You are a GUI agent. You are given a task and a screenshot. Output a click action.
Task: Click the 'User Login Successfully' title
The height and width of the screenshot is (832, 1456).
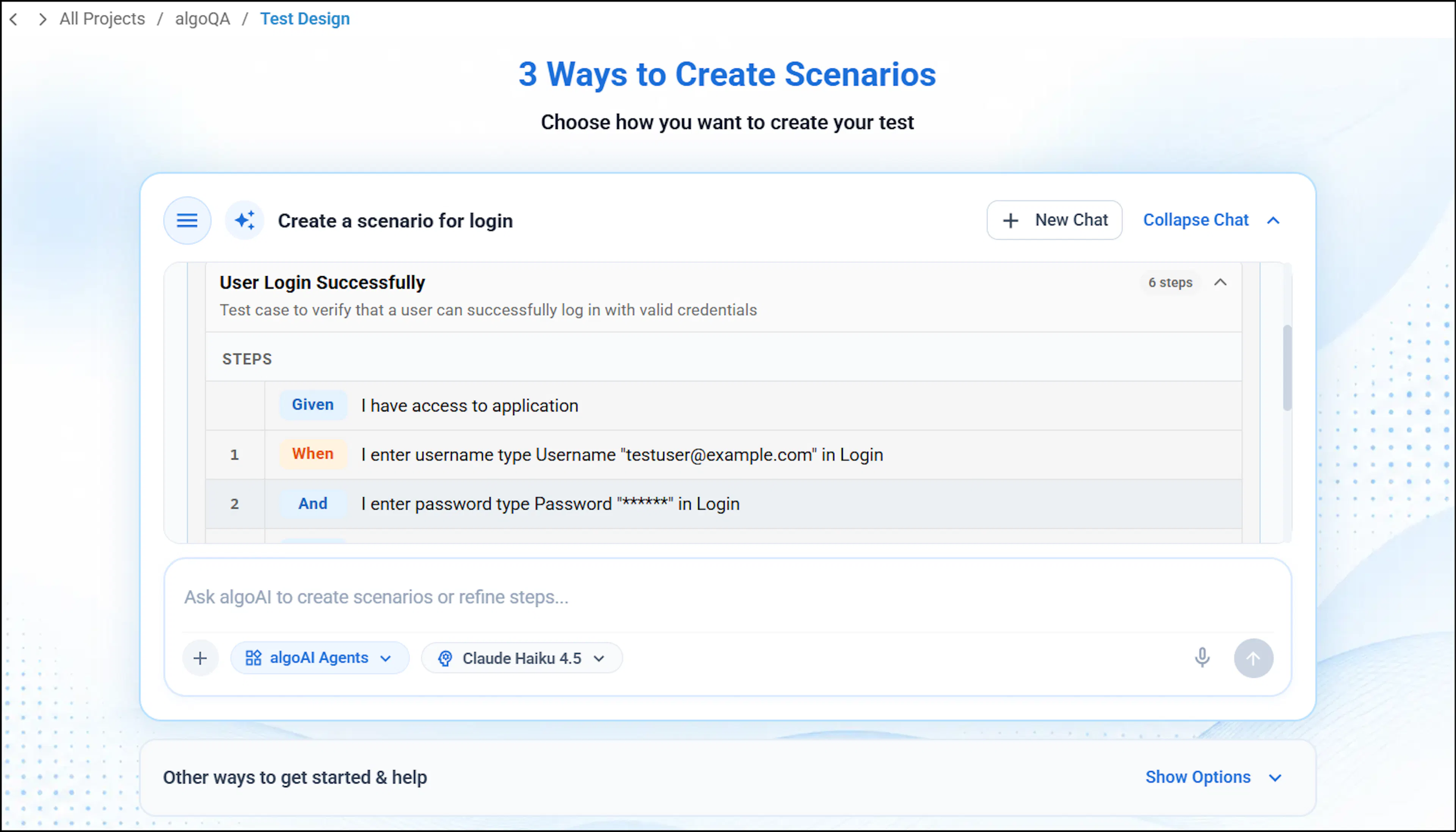[322, 282]
